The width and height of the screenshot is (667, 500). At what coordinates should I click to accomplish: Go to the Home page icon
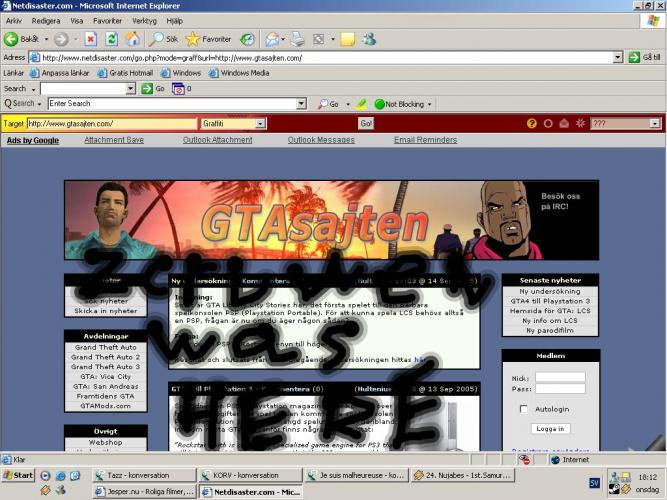pyautogui.click(x=131, y=39)
